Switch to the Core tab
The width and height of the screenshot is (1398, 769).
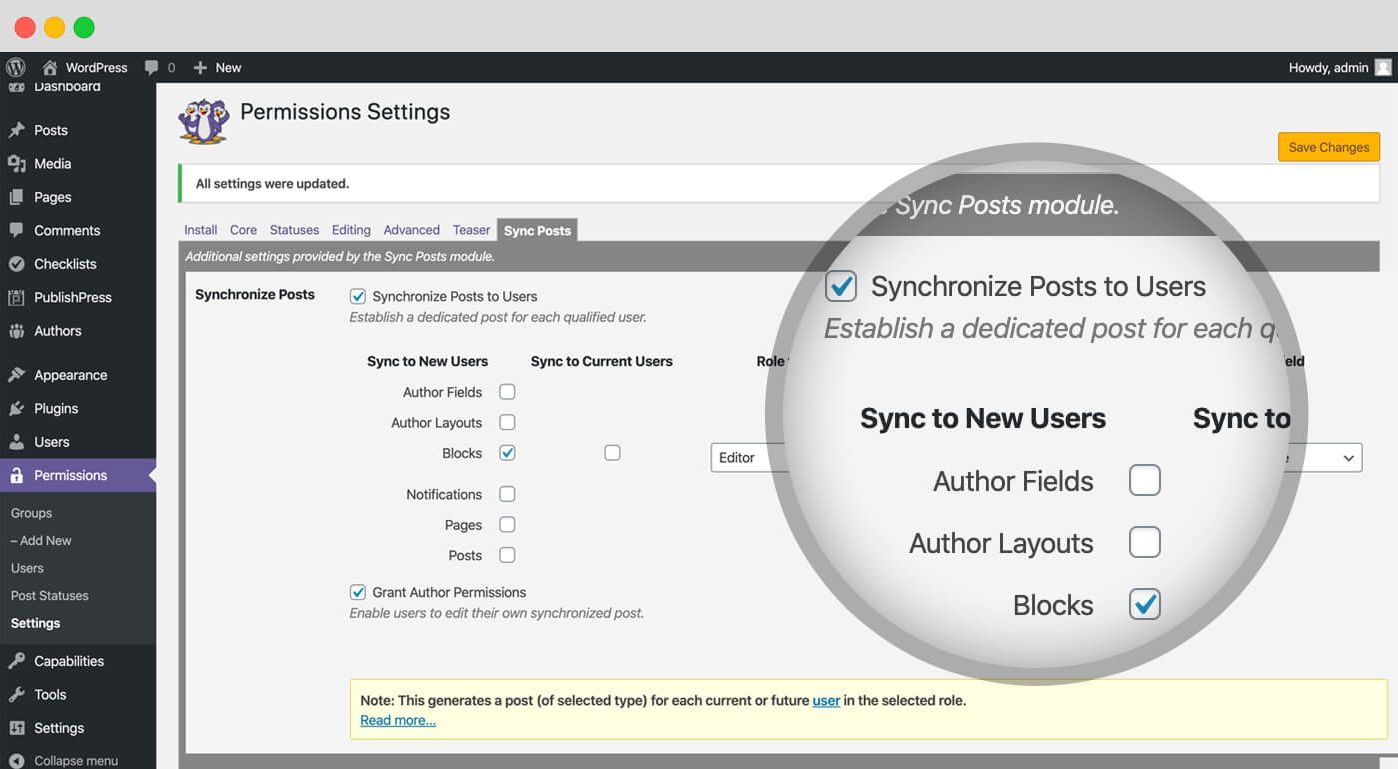point(243,230)
